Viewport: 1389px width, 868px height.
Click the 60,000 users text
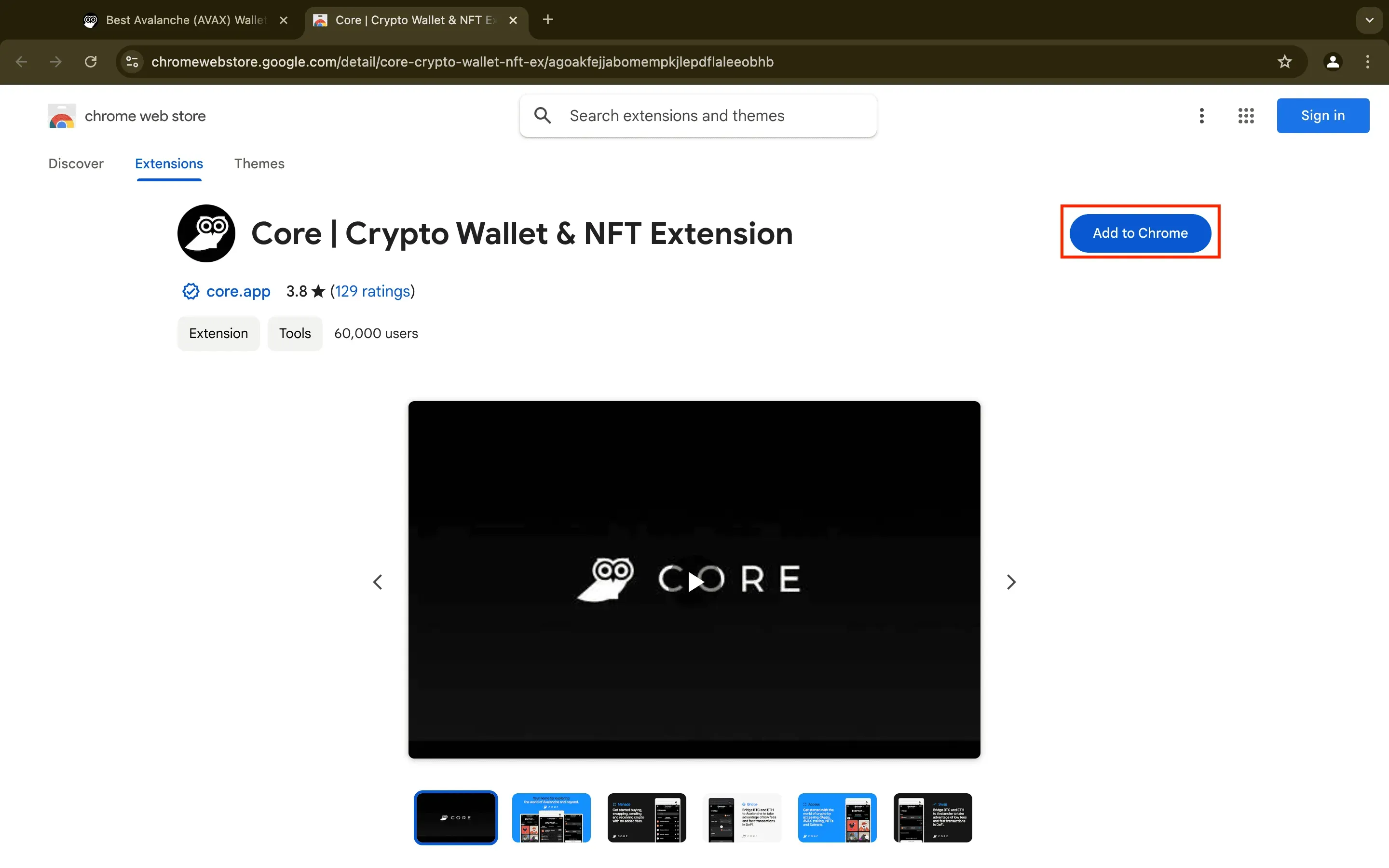click(x=376, y=334)
